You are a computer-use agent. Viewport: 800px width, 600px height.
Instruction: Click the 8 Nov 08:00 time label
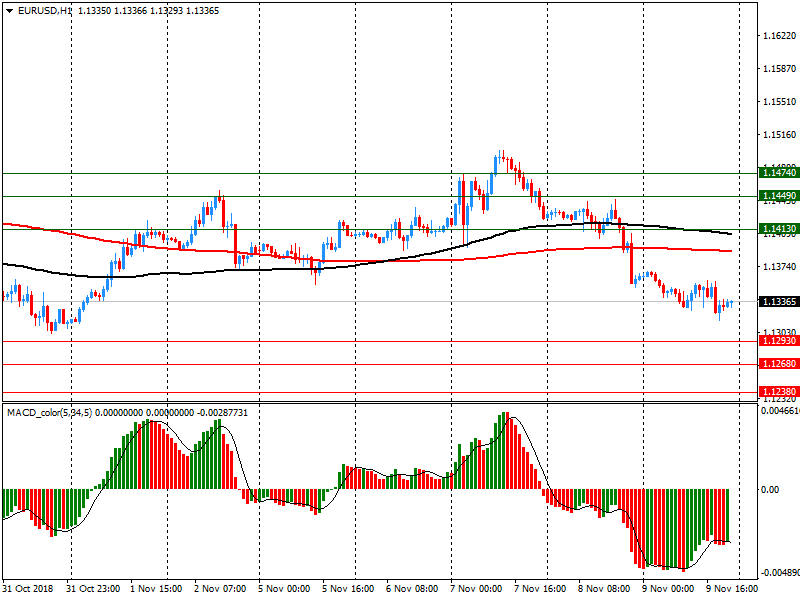602,589
